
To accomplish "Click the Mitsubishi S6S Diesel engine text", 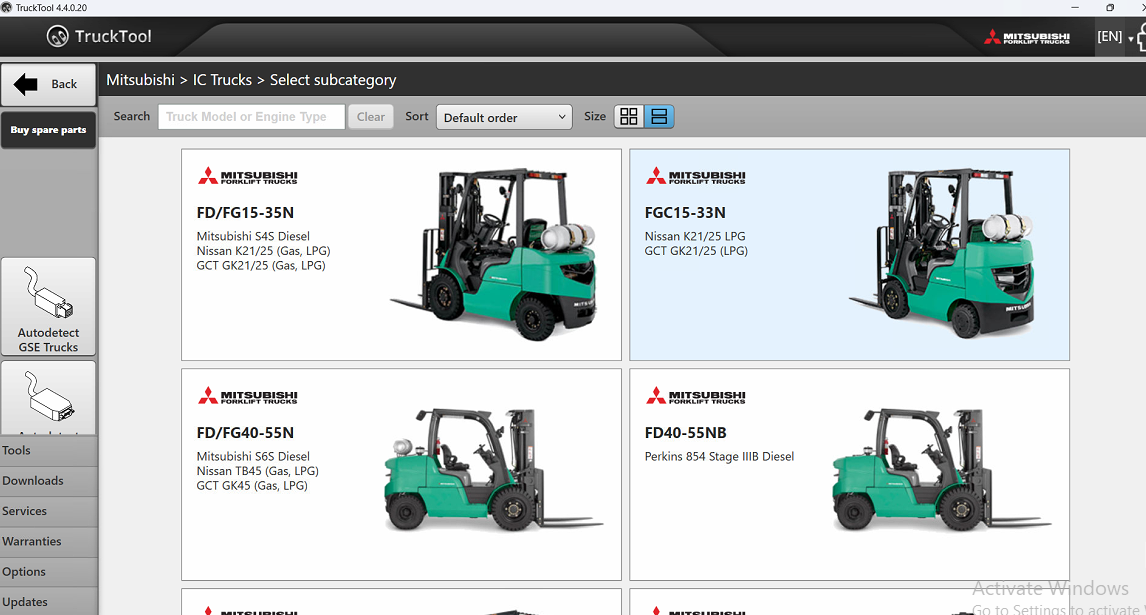I will pyautogui.click(x=253, y=456).
